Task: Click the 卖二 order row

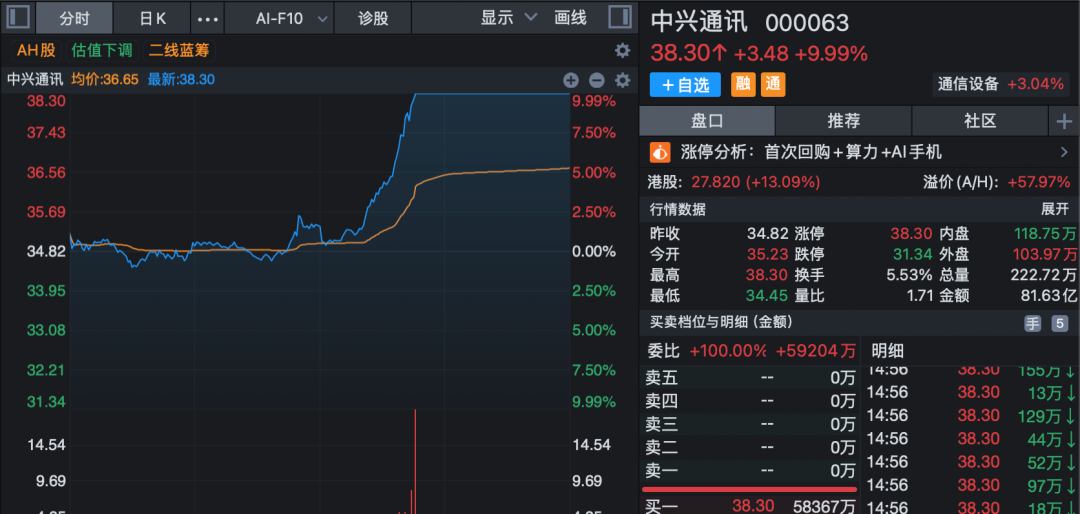Action: tap(750, 448)
